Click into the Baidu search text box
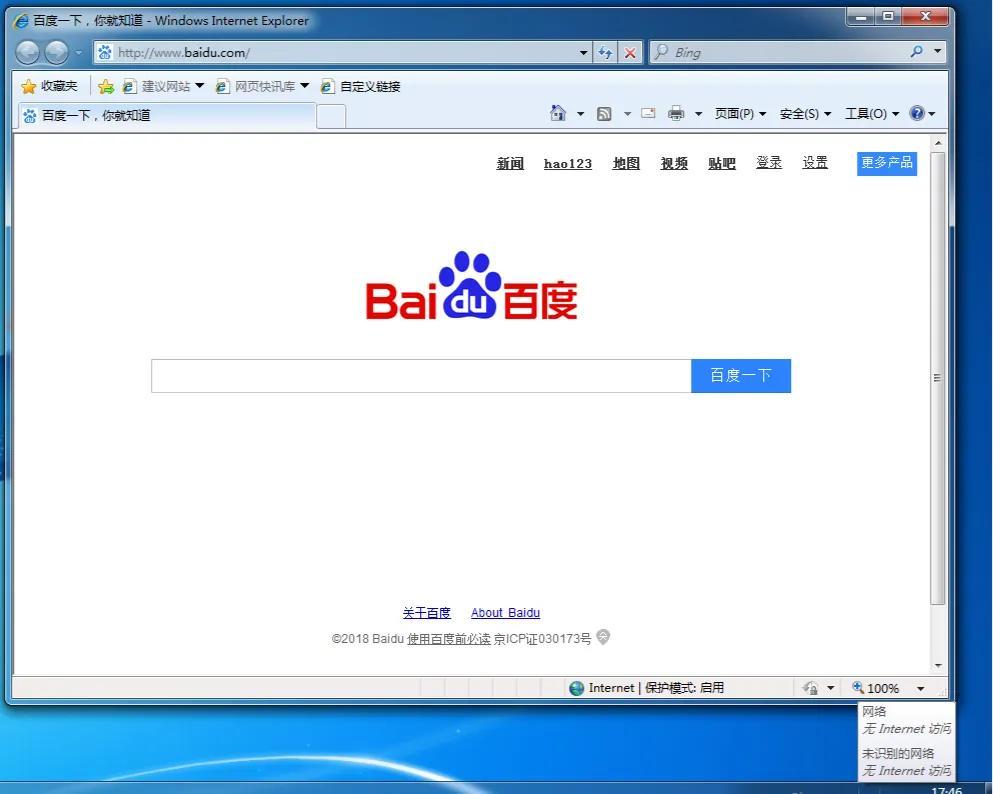The height and width of the screenshot is (794, 993). pos(421,376)
